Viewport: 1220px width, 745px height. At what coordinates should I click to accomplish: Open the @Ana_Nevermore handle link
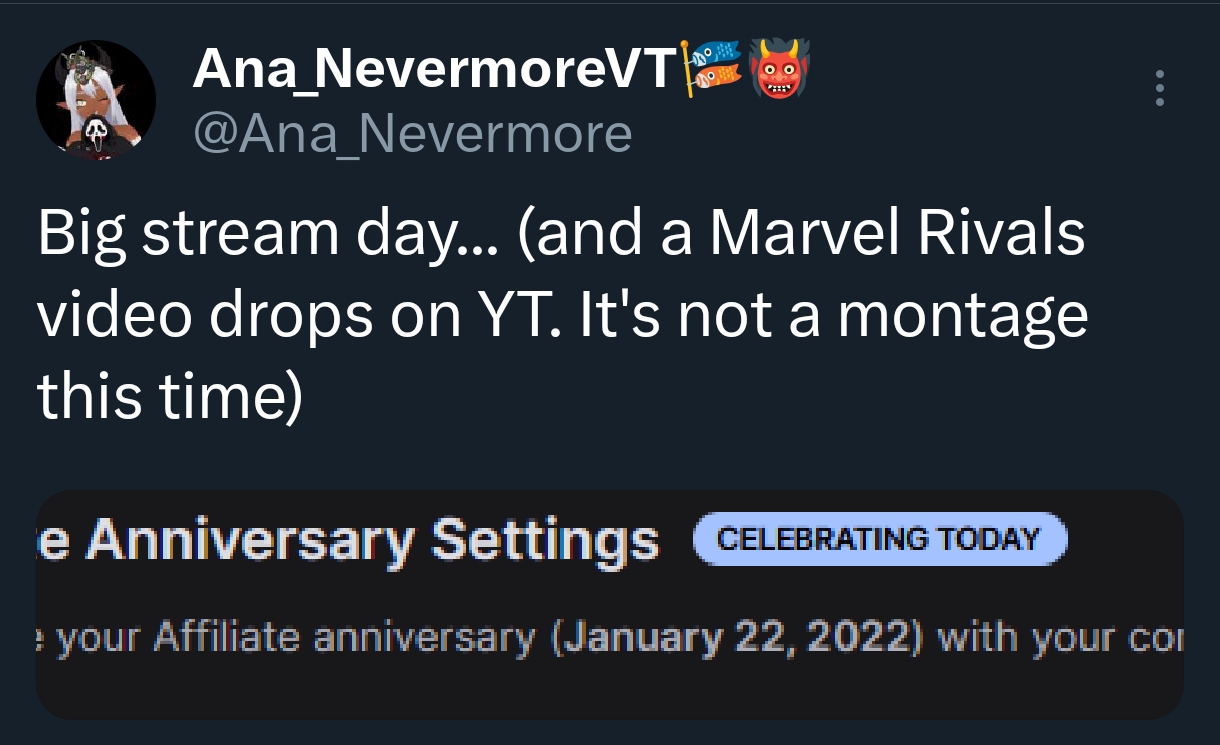click(412, 133)
